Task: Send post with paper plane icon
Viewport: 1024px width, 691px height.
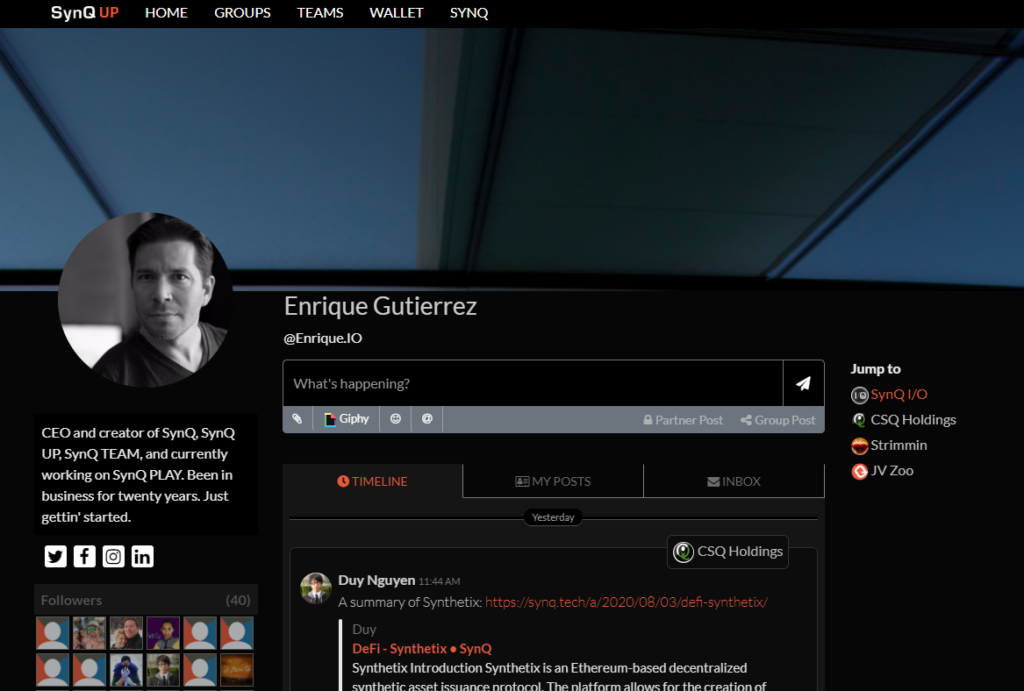Action: click(803, 384)
